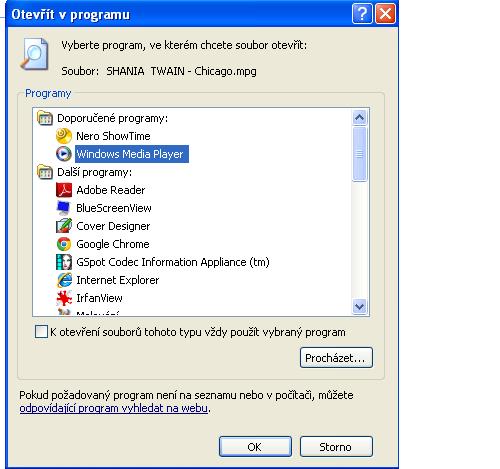Enable always use selected program checkbox
The height and width of the screenshot is (469, 500).
41,332
